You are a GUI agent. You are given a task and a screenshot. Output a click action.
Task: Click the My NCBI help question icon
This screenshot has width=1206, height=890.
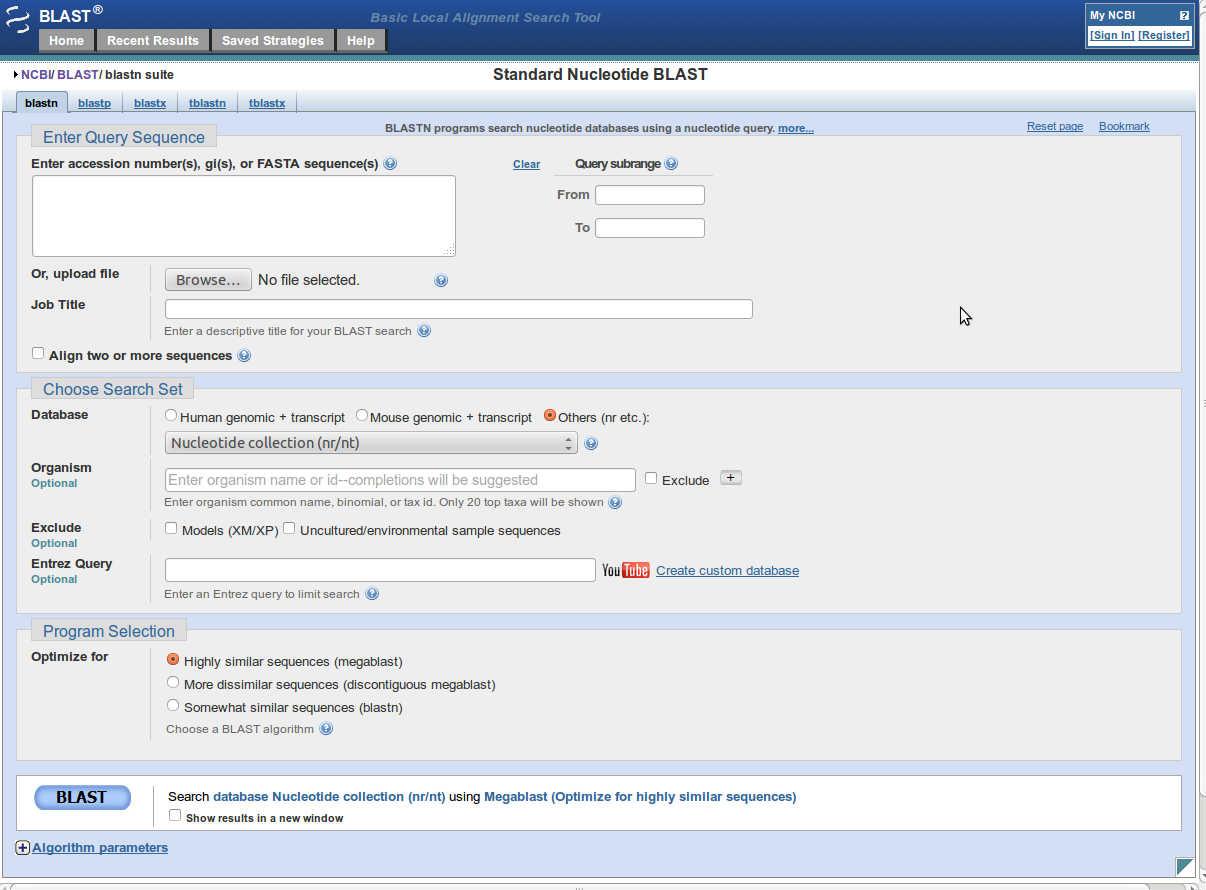(1184, 16)
